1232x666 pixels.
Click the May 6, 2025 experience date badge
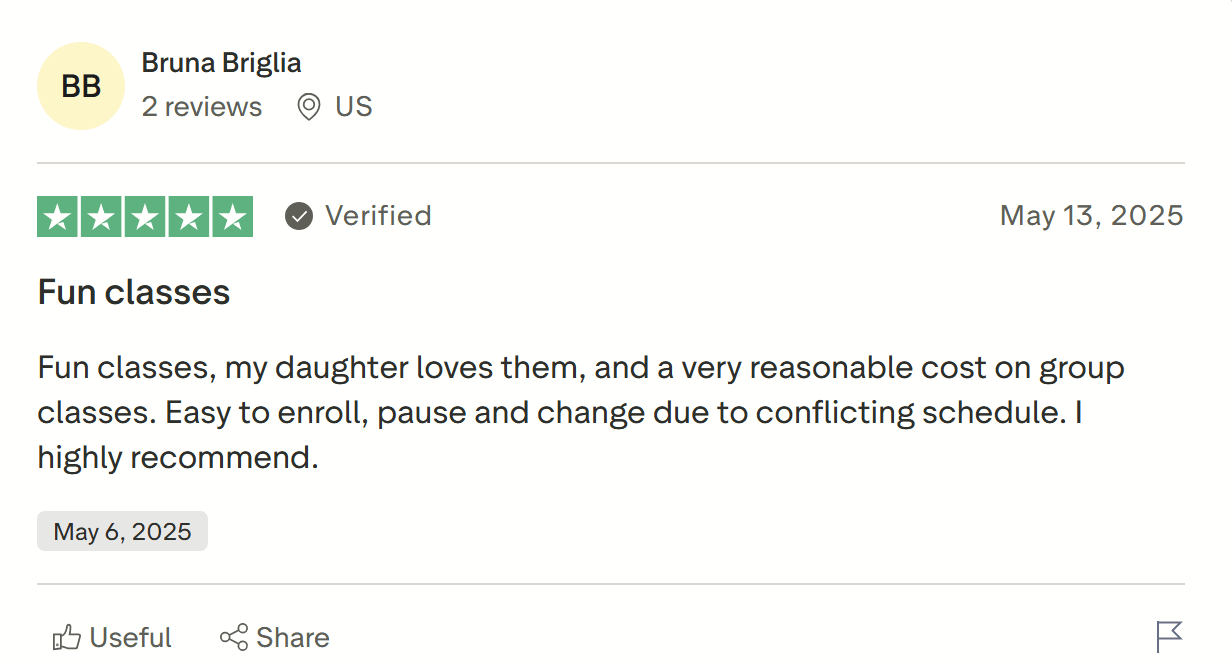pyautogui.click(x=122, y=531)
